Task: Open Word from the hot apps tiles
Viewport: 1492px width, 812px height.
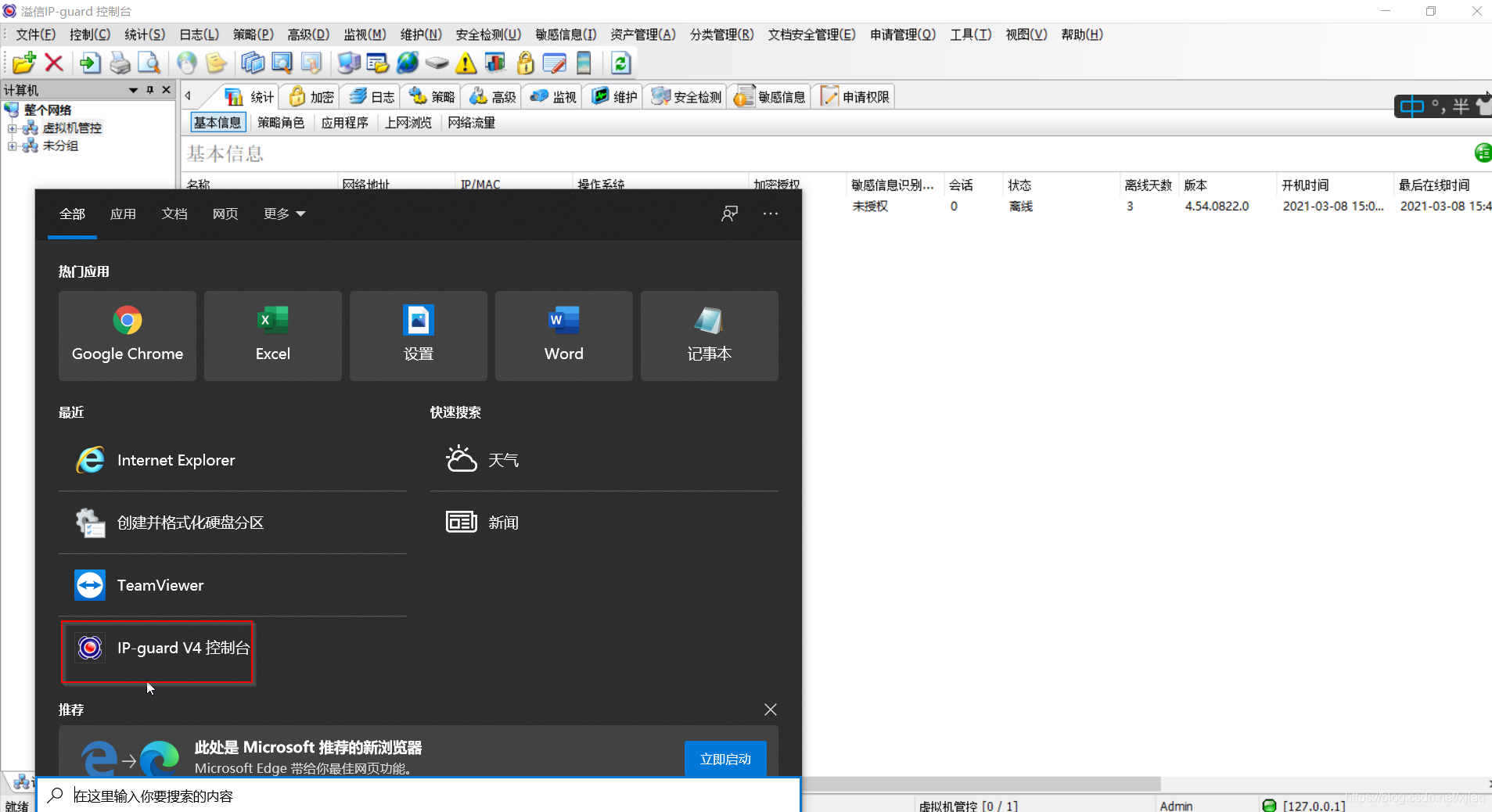Action: click(563, 336)
